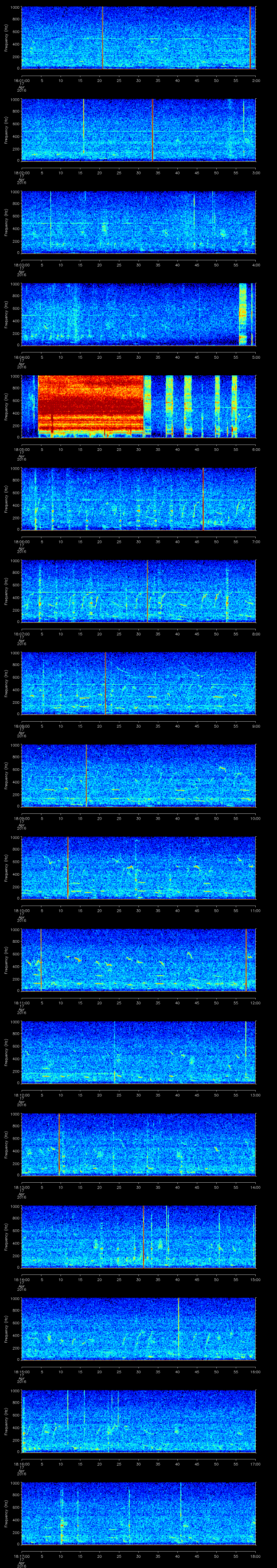Open the 18:15 spectrogram panel
The image size is (277, 1568).
pyautogui.click(x=138, y=1329)
